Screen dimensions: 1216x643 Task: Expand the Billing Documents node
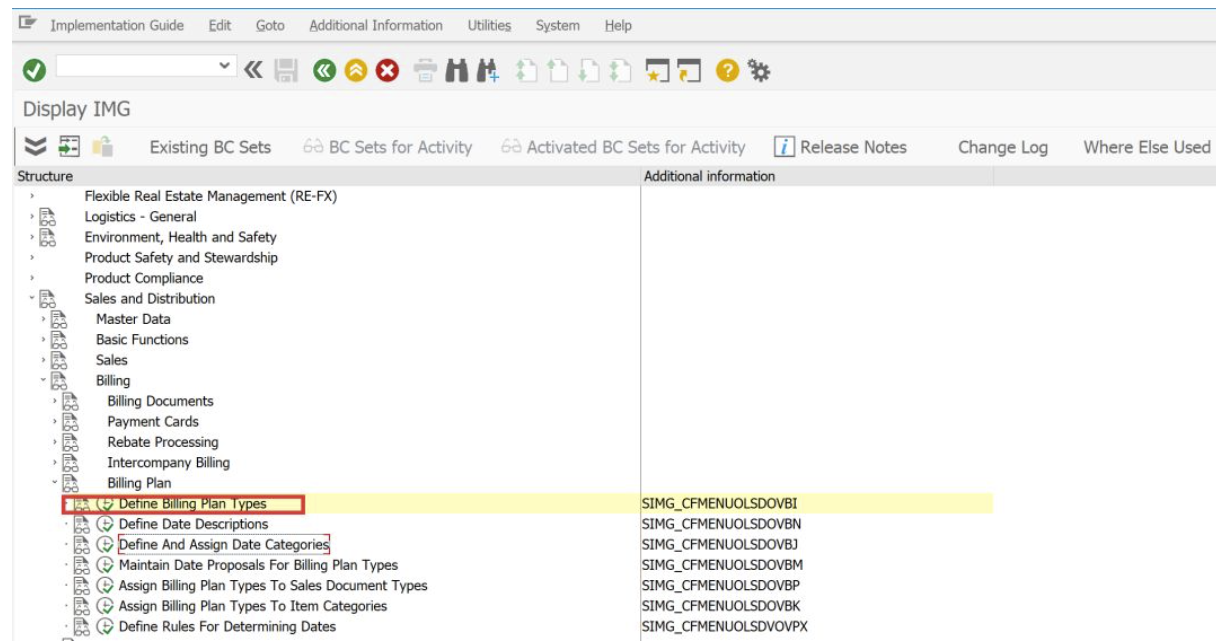click(x=55, y=401)
